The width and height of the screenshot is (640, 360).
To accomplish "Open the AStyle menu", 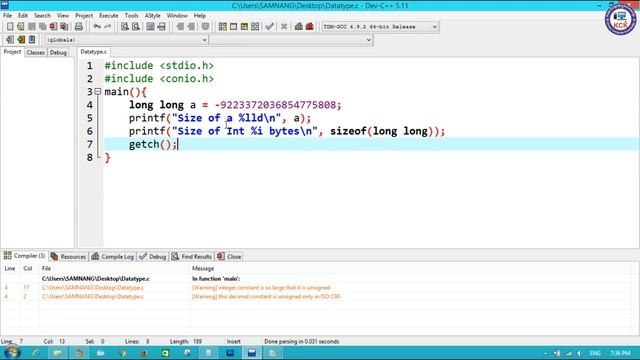I will (x=153, y=16).
